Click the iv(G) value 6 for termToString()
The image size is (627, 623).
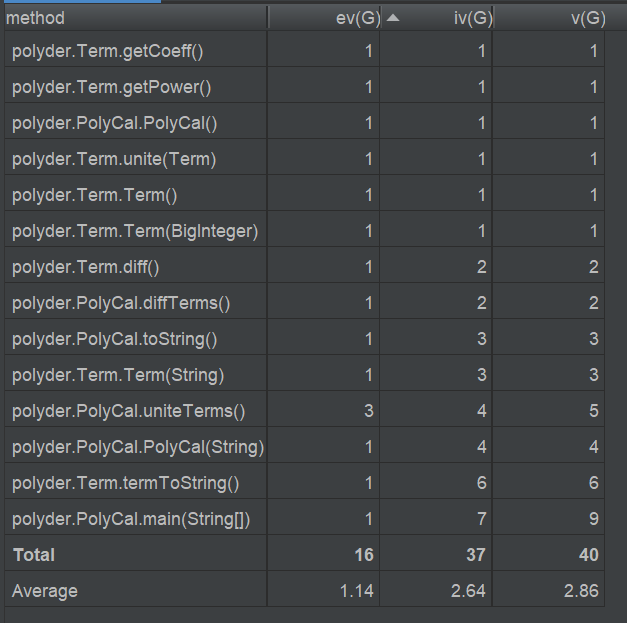(482, 483)
